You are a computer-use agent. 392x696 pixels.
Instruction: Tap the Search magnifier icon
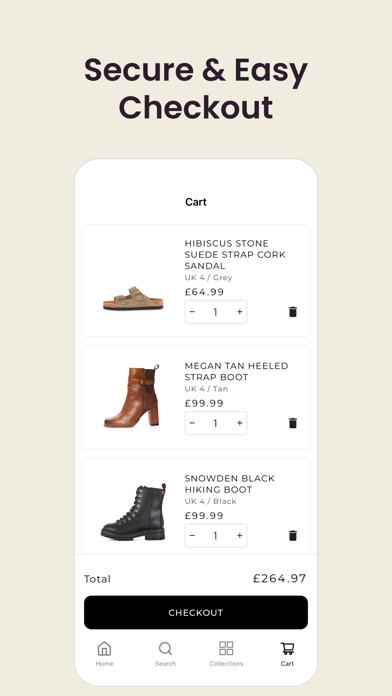tap(165, 649)
